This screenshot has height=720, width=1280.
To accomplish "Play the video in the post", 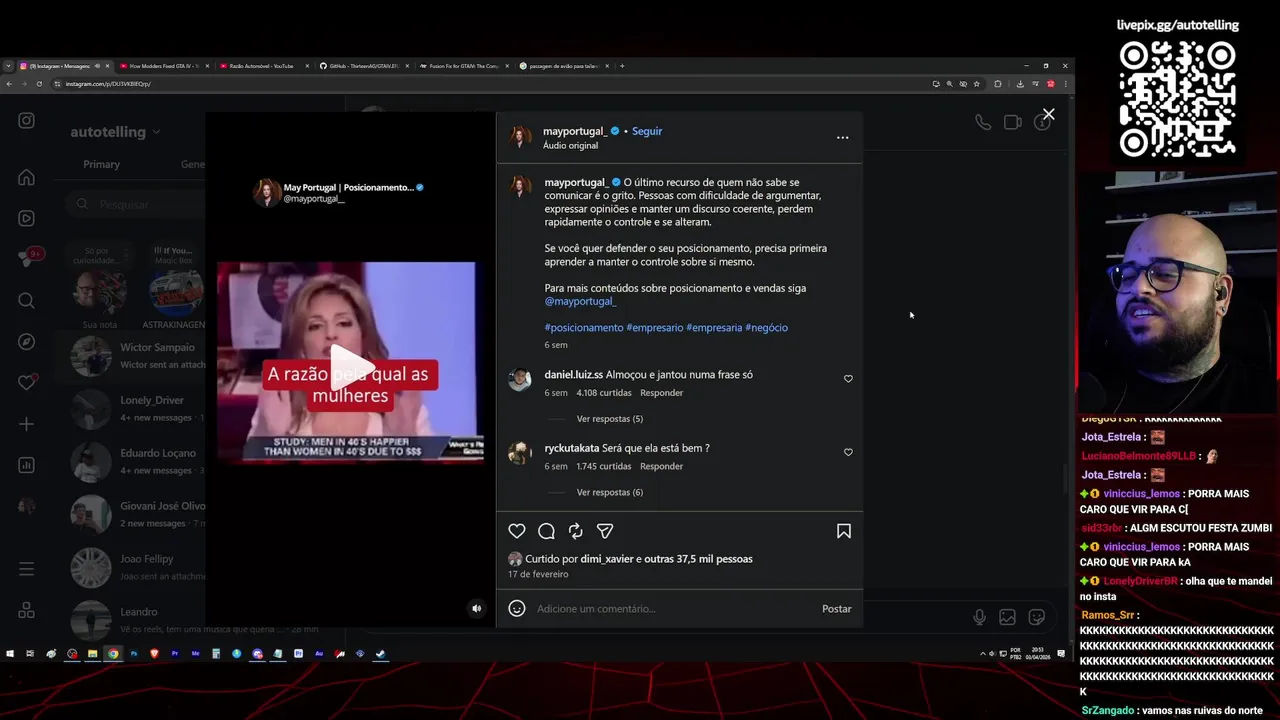I will tap(350, 366).
